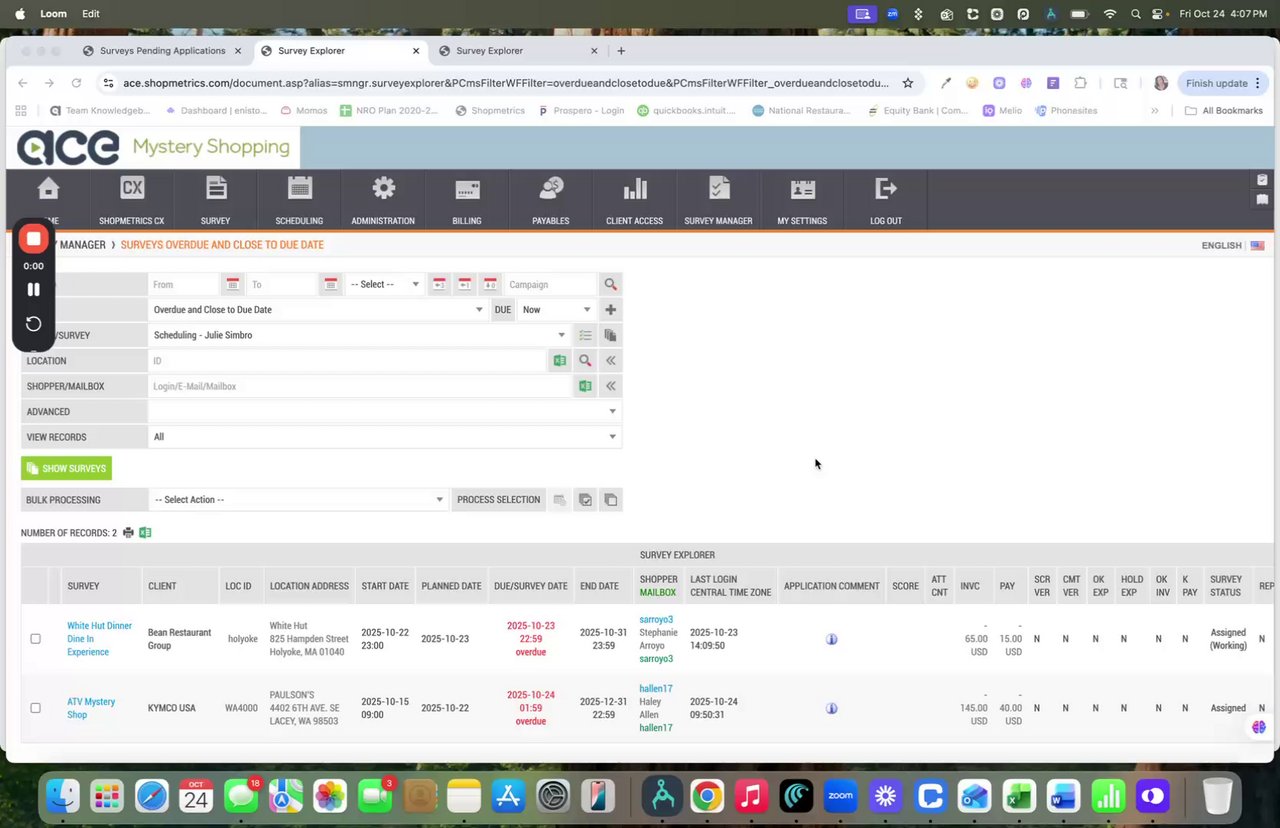Open the ATV Mystery Shop survey link
This screenshot has height=828, width=1280.
[x=91, y=708]
